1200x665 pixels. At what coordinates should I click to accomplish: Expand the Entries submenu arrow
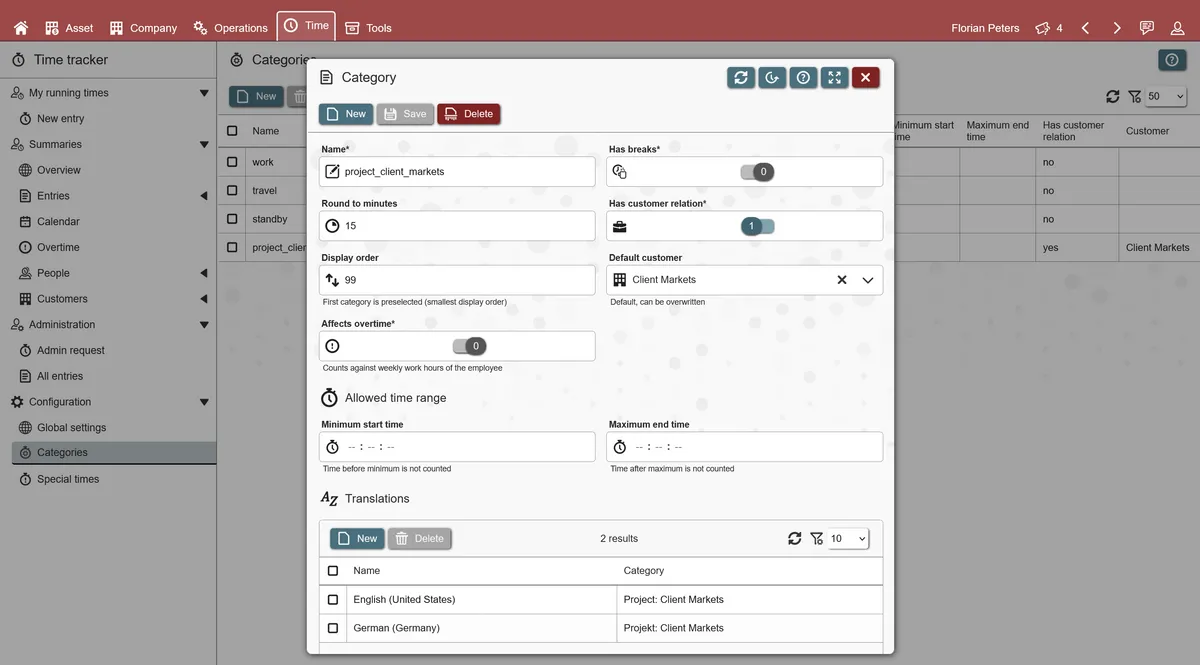(204, 196)
